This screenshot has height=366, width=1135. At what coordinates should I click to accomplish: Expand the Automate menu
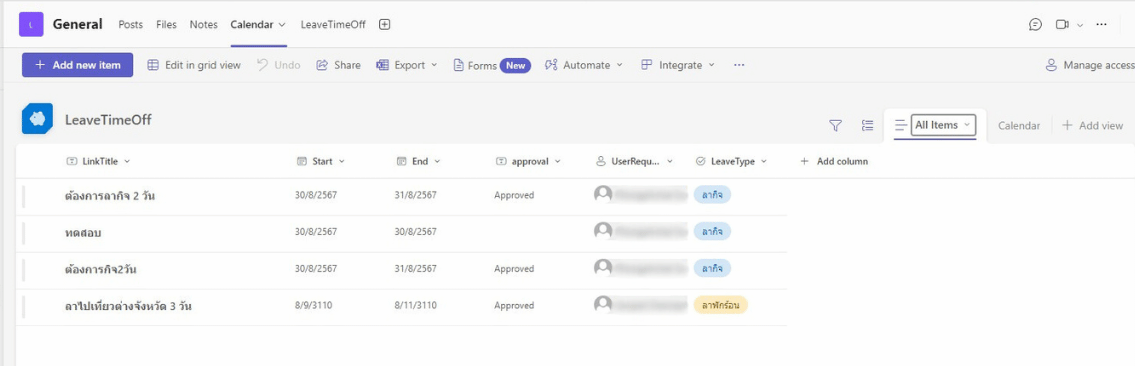584,65
